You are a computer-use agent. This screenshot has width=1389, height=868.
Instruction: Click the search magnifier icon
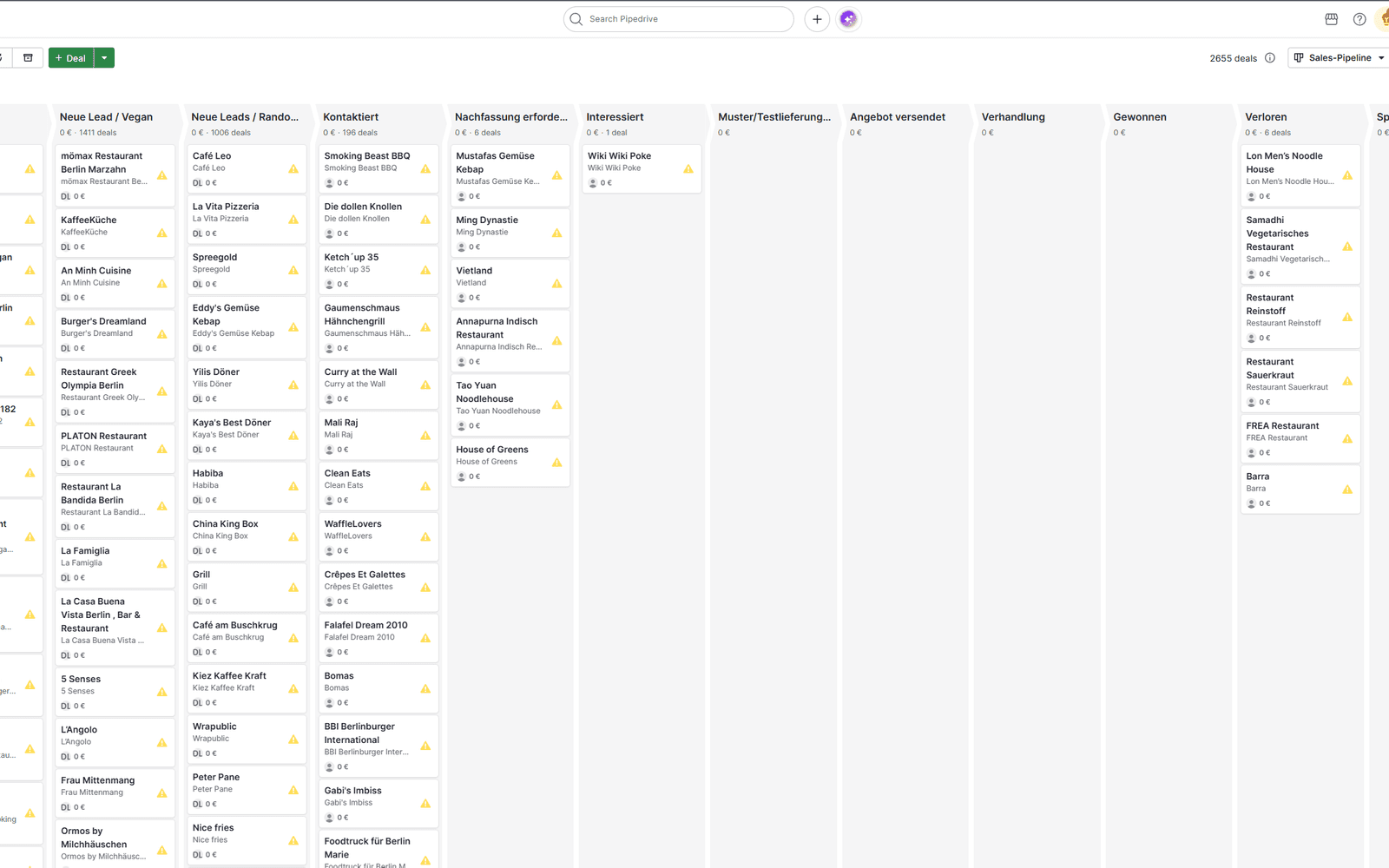[x=576, y=19]
